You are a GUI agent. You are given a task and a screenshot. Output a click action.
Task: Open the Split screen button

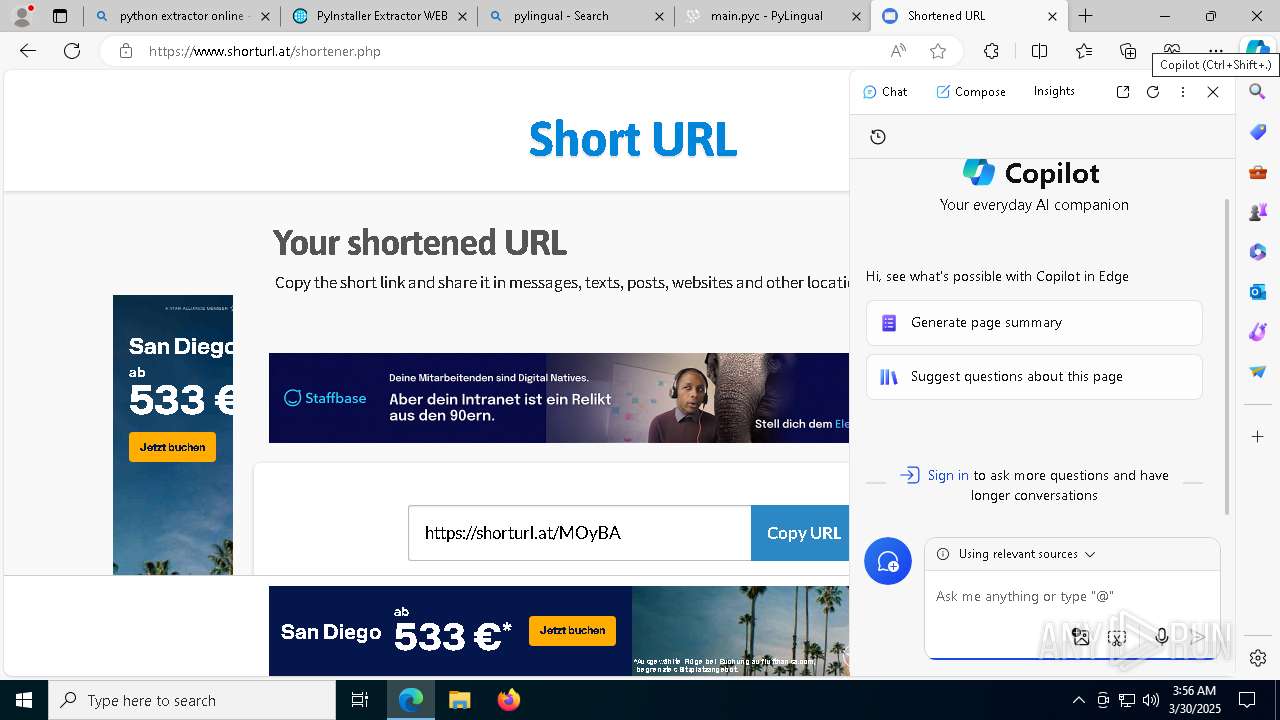pyautogui.click(x=1039, y=51)
